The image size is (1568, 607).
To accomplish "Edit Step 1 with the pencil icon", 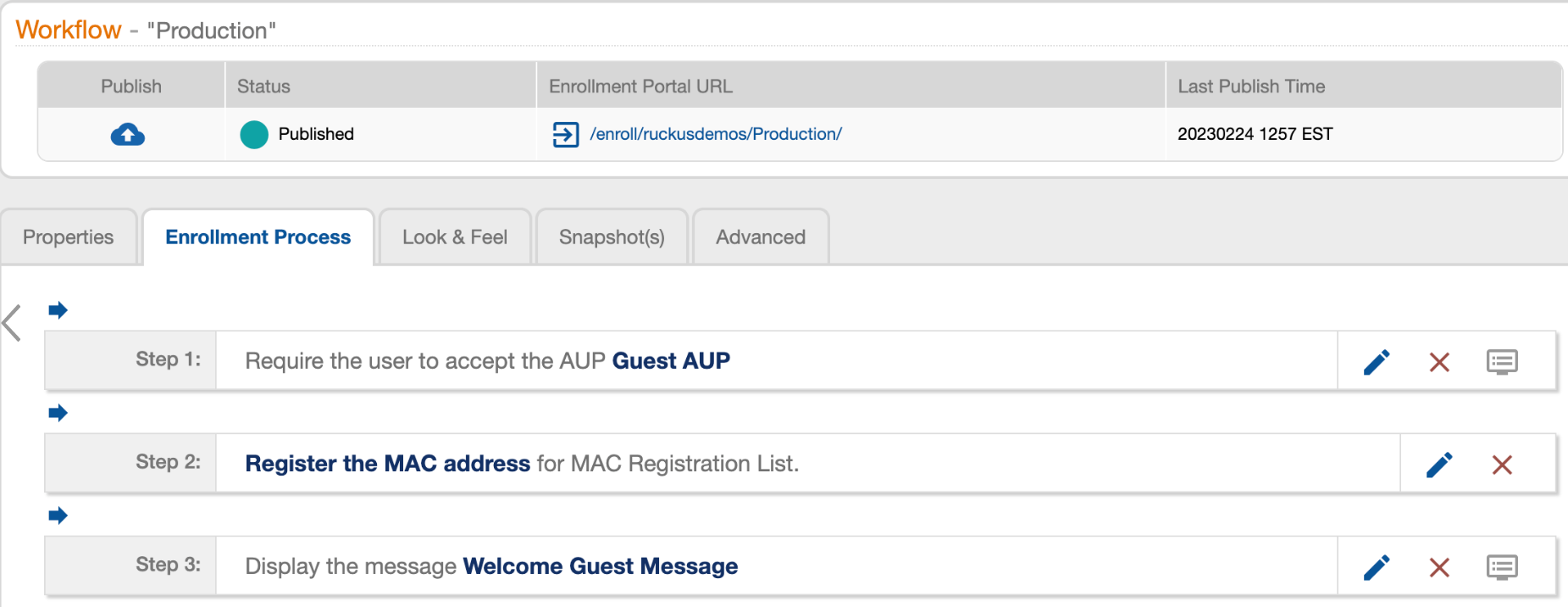I will point(1377,362).
